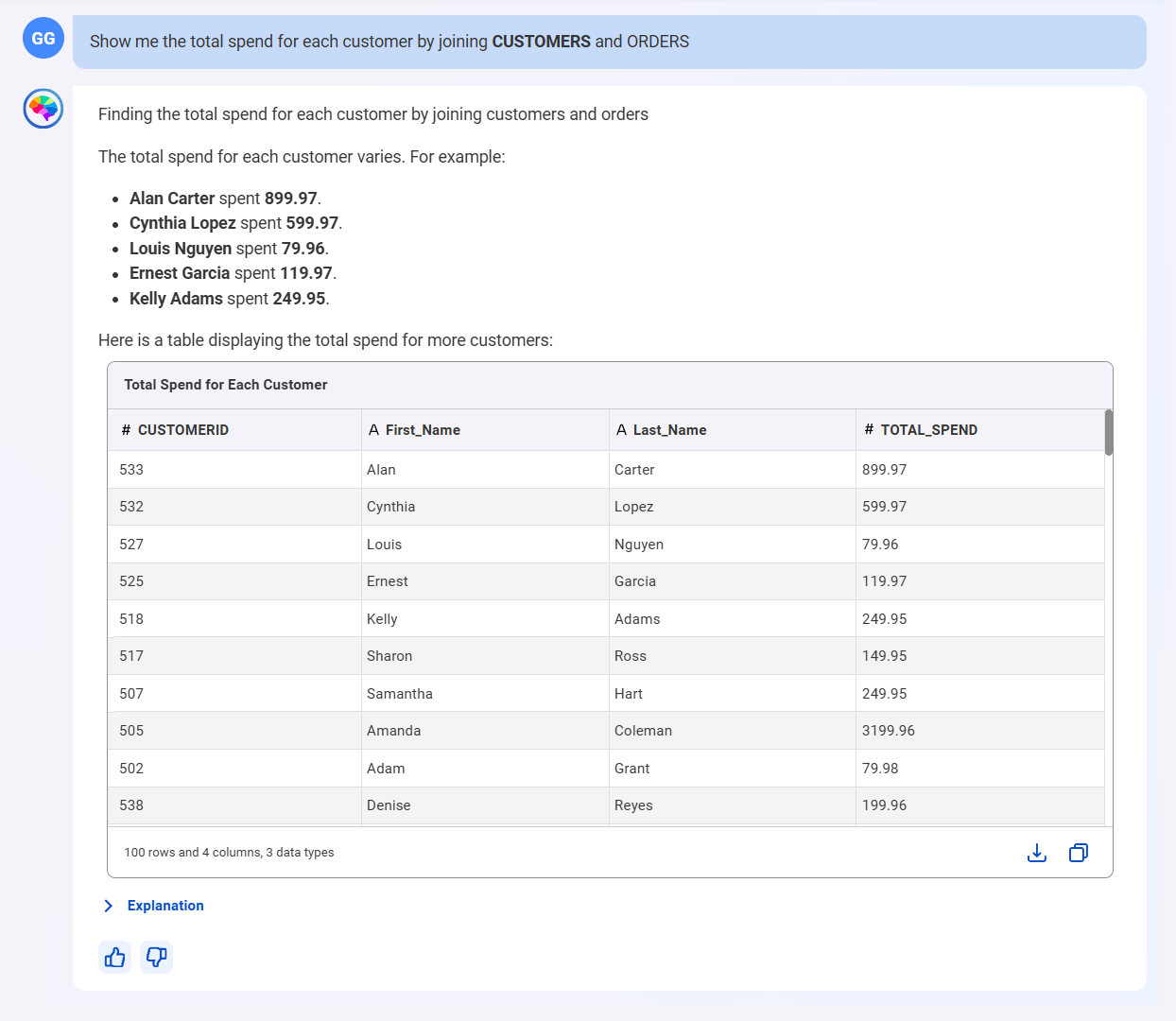The image size is (1176, 1021).
Task: Select total spend cell 79.98
Action: tap(980, 769)
